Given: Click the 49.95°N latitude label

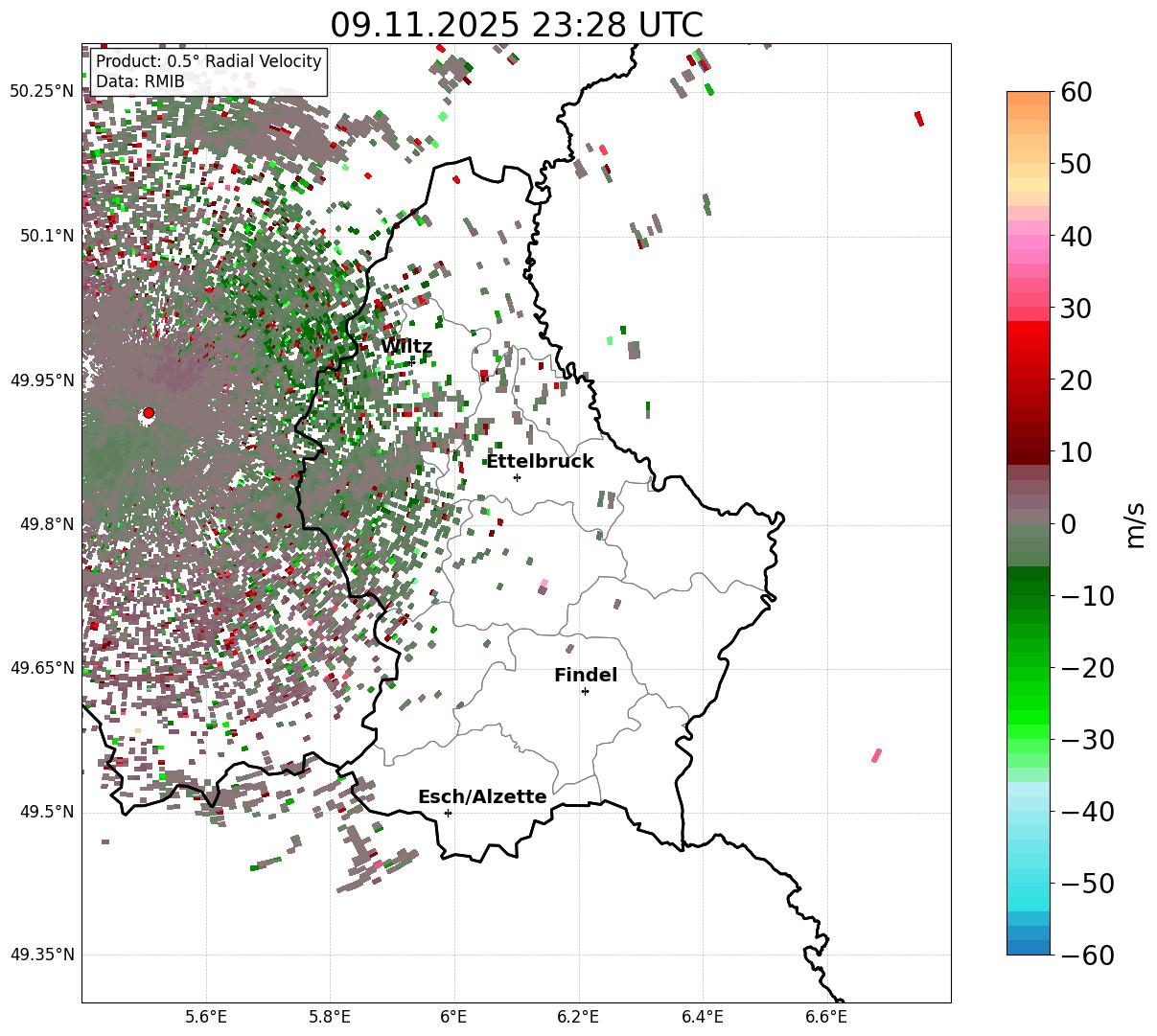Looking at the screenshot, I should click(x=42, y=380).
